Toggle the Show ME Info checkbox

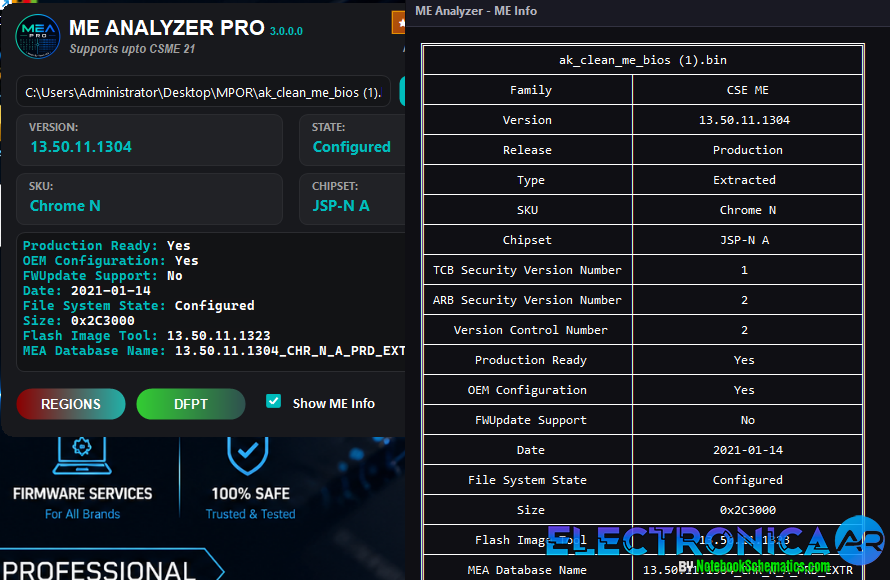point(274,402)
